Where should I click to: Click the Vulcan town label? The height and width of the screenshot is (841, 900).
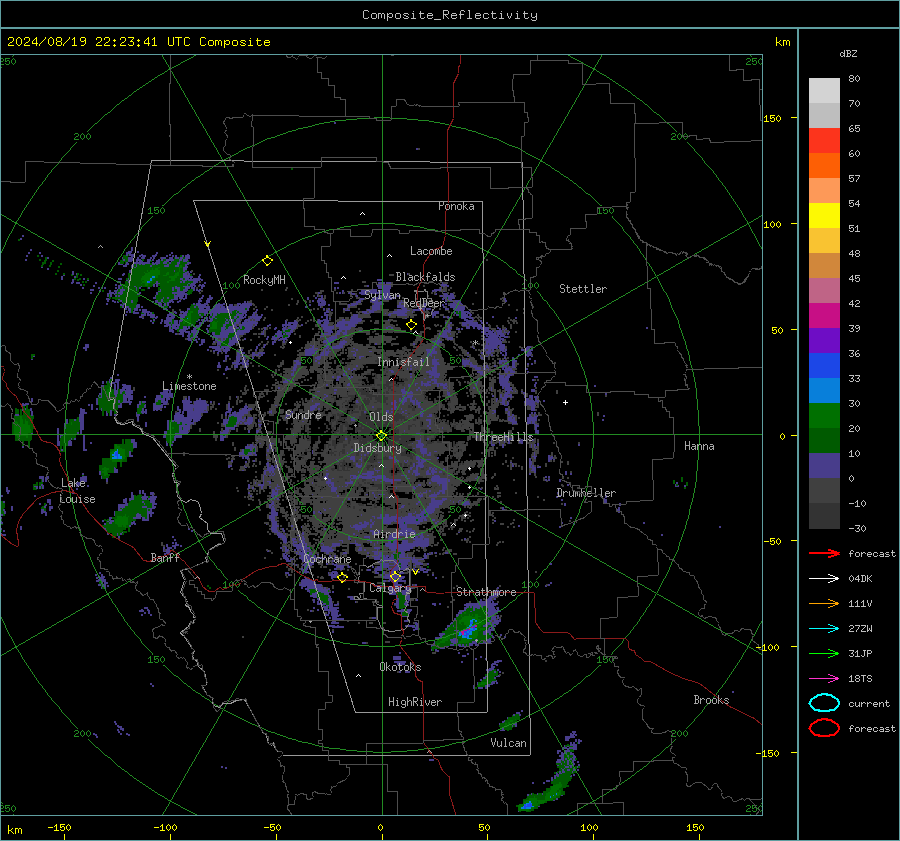(x=509, y=743)
